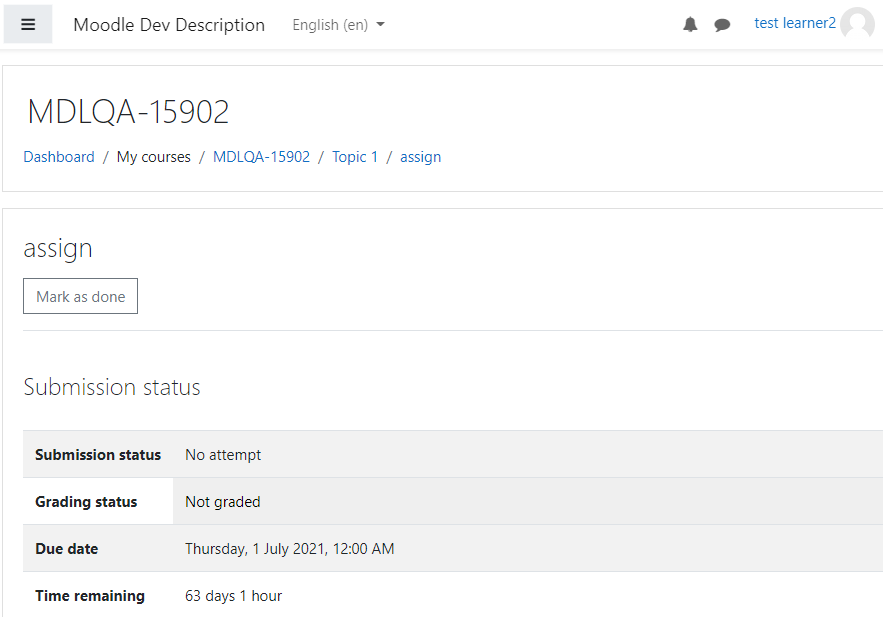The width and height of the screenshot is (883, 617).
Task: Open MDLQA-15902 course breadcrumb link
Action: pyautogui.click(x=261, y=157)
